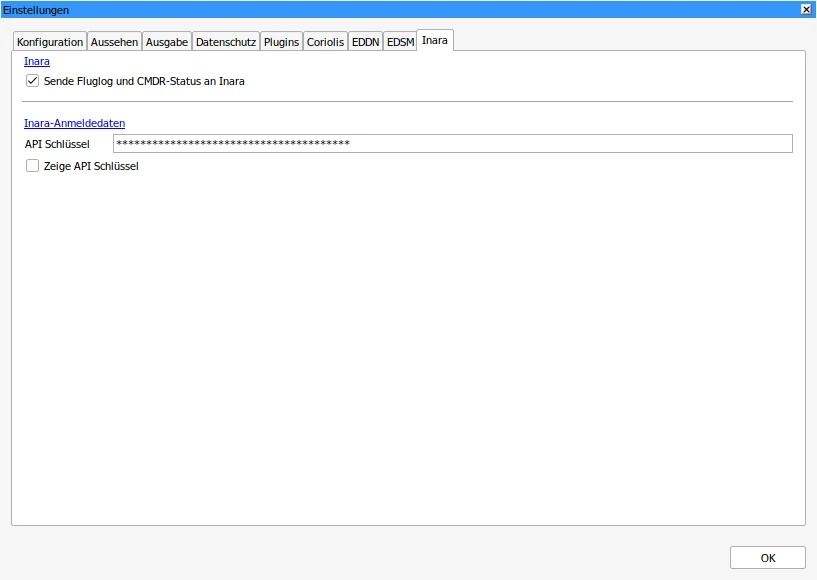Click the API Schlüssel label beside the field
This screenshot has height=580, width=817.
[x=57, y=145]
